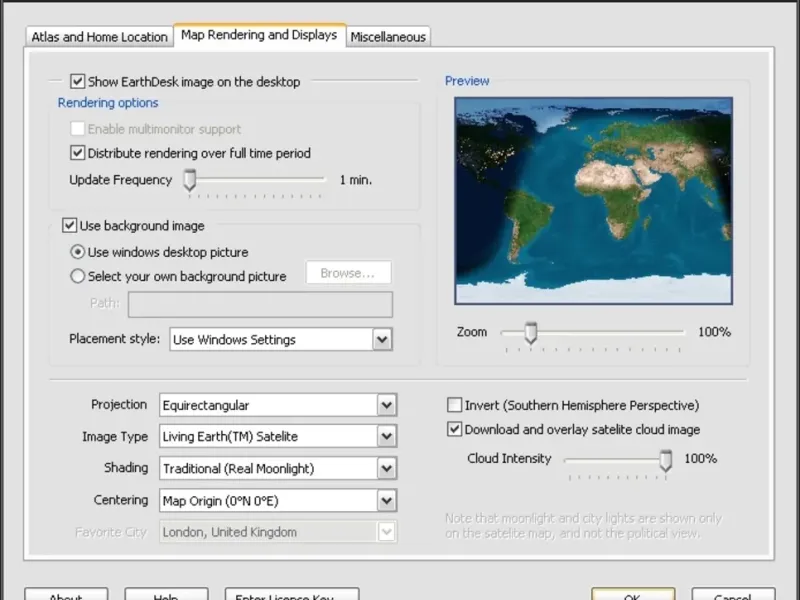Click the Cloud Intensity slider handle
This screenshot has height=600, width=800.
coord(665,459)
